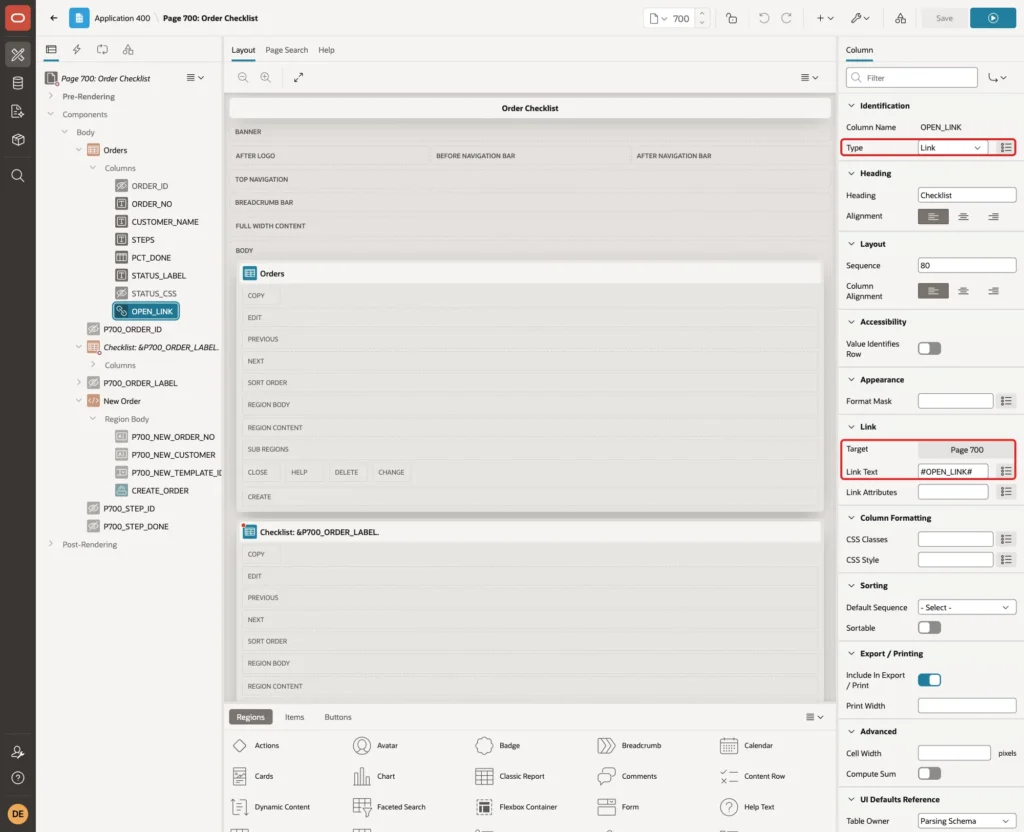This screenshot has width=1024, height=832.
Task: Toggle the Value Identifies Row switch
Action: (x=929, y=349)
